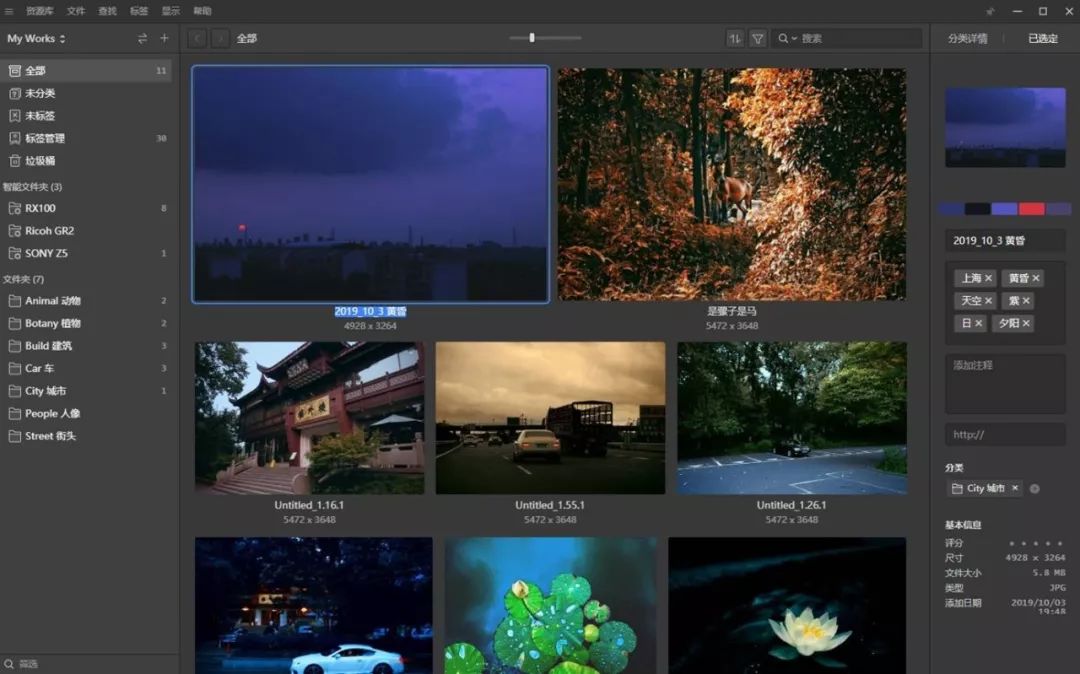Open the My Works library dropdown
Image resolution: width=1080 pixels, height=674 pixels.
click(37, 38)
